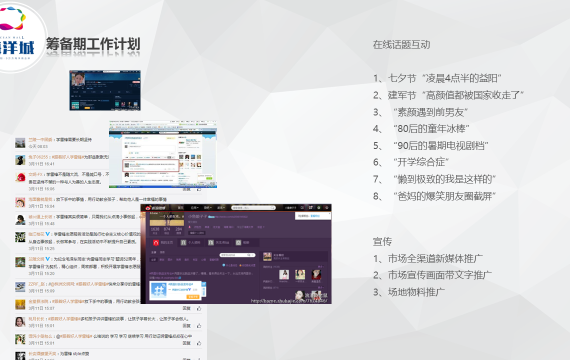The height and width of the screenshot is (360, 570).
Task: Click the gear icon in Weibo top bar
Action: 318,208
